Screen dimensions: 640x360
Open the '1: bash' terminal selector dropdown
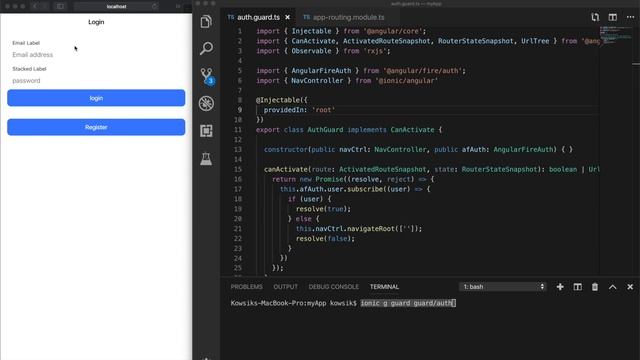point(502,287)
